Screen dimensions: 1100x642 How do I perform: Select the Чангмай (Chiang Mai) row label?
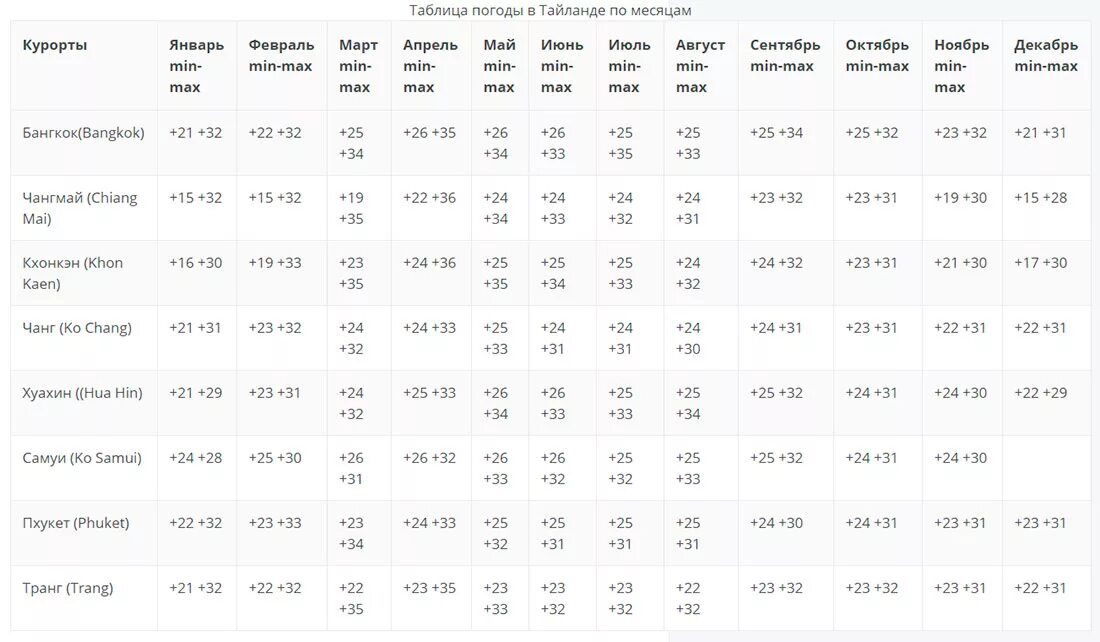tap(79, 208)
